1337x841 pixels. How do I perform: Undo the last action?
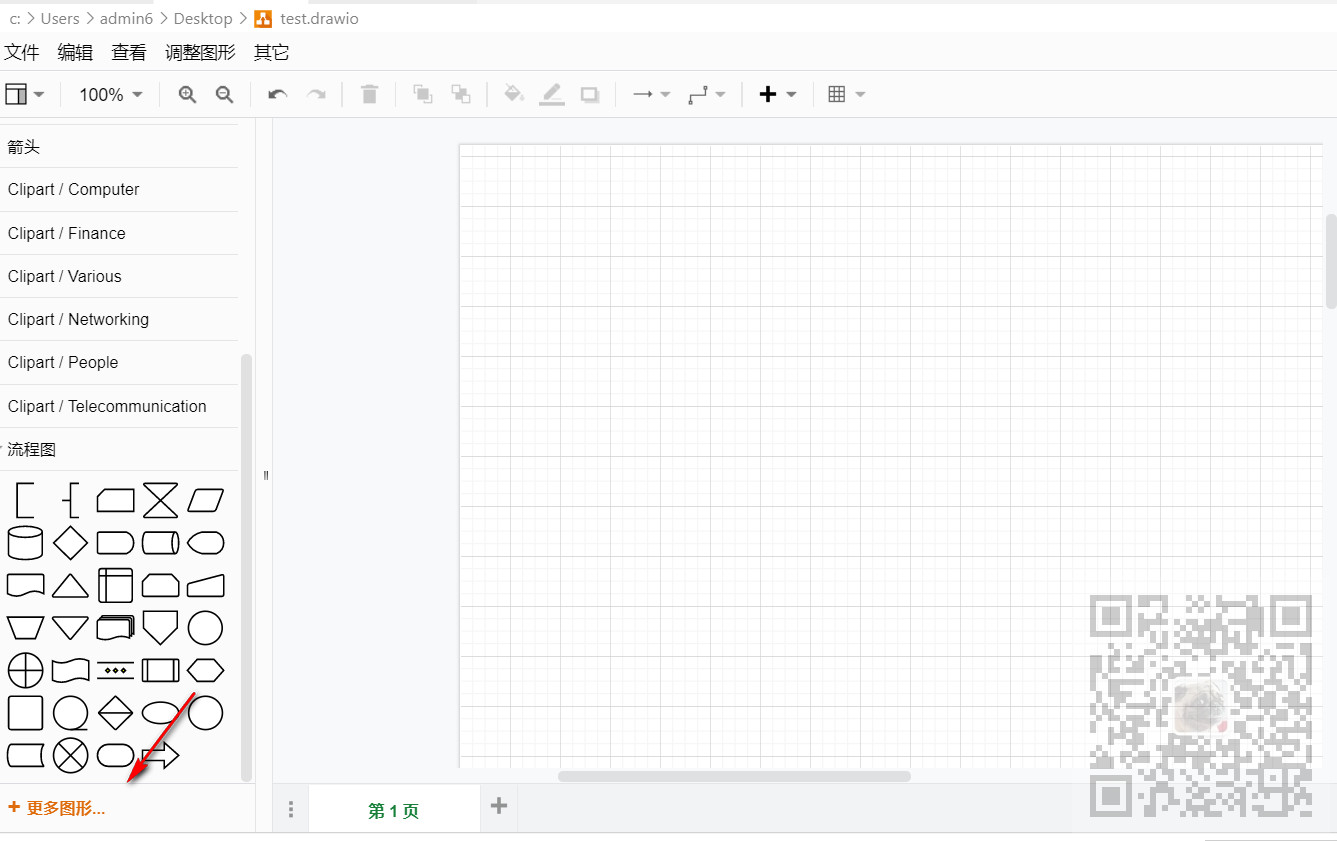278,94
